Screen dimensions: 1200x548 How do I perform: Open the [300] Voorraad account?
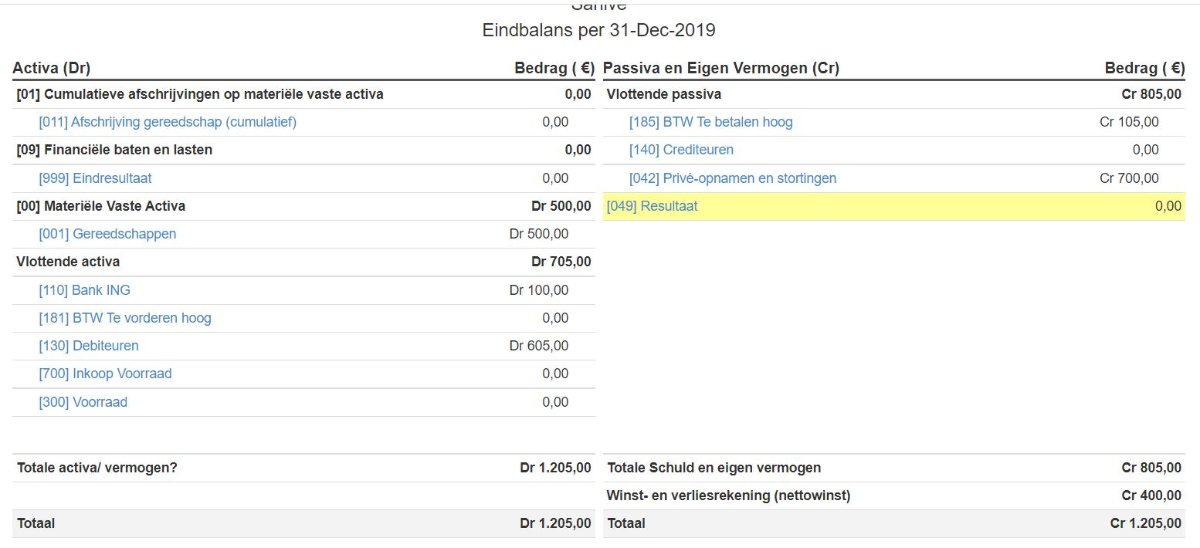[84, 402]
